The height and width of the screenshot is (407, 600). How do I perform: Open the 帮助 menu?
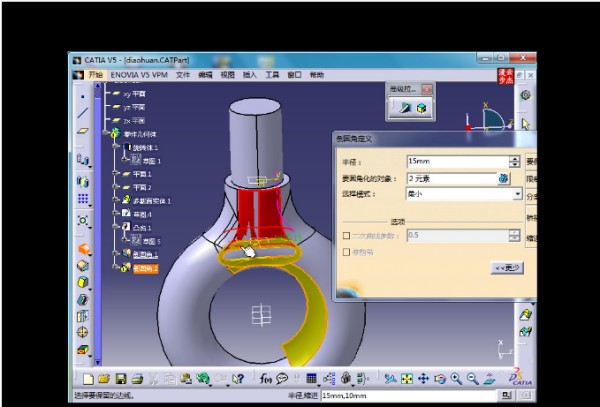click(316, 75)
